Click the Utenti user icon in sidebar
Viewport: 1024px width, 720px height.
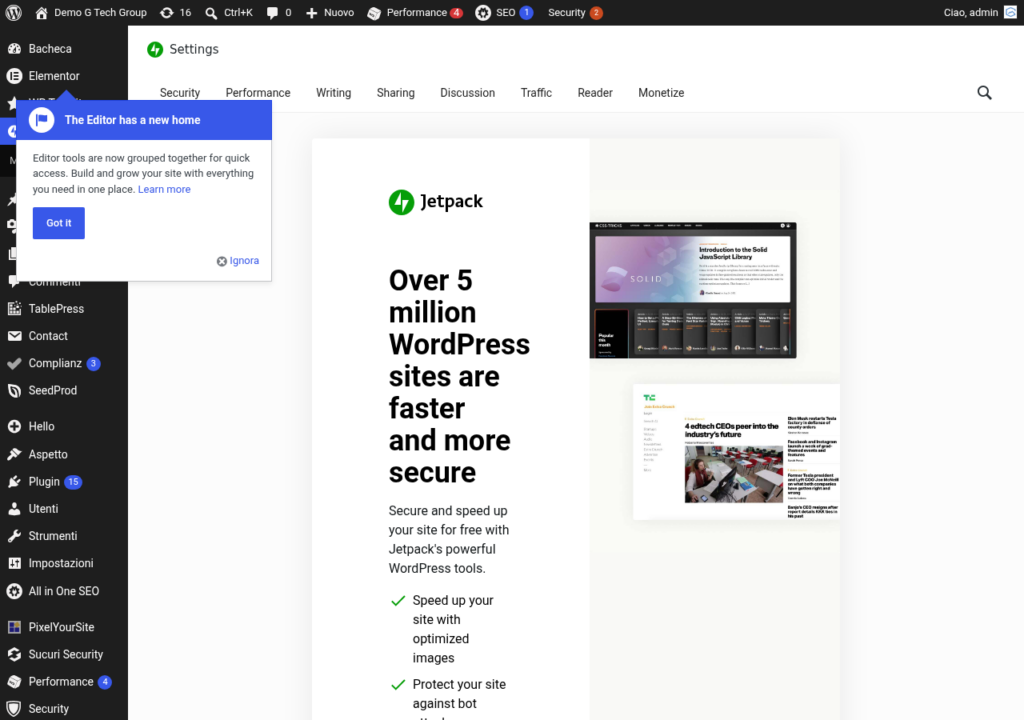tap(14, 509)
